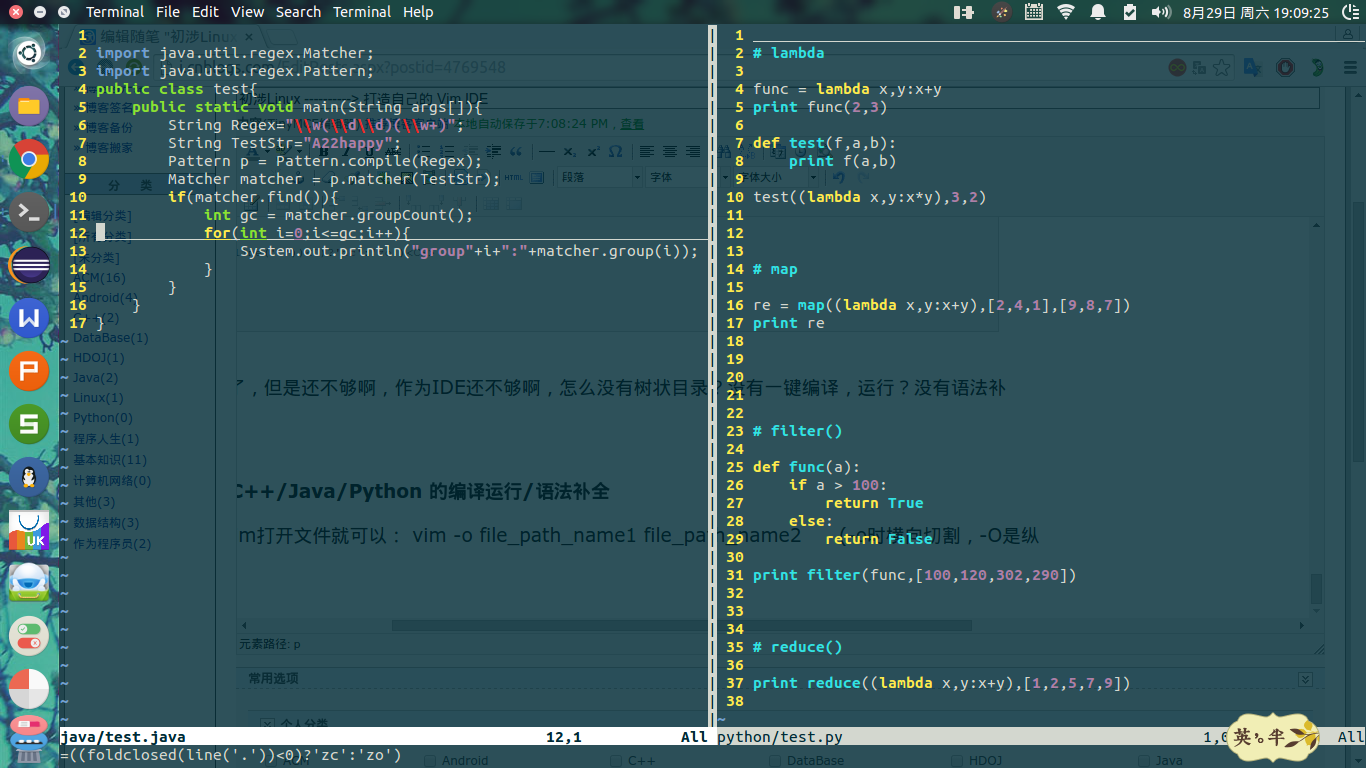Click DataBase(1) category link in browser behind
The height and width of the screenshot is (768, 1366).
click(x=110, y=338)
